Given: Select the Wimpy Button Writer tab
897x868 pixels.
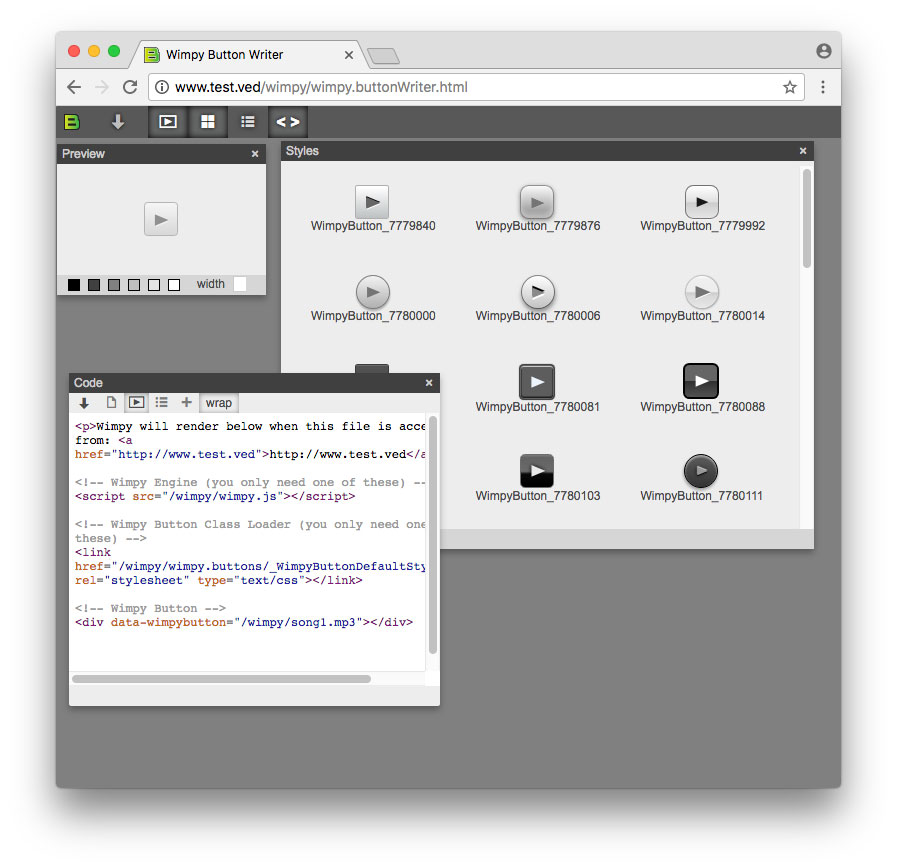Looking at the screenshot, I should click(247, 55).
